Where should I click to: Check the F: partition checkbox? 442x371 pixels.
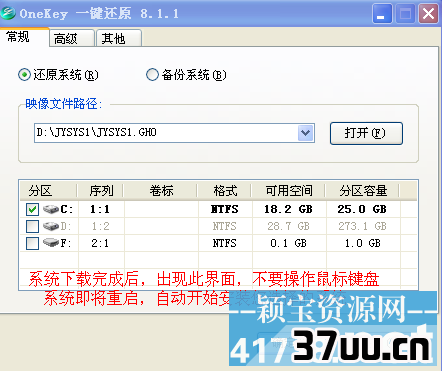click(32, 243)
